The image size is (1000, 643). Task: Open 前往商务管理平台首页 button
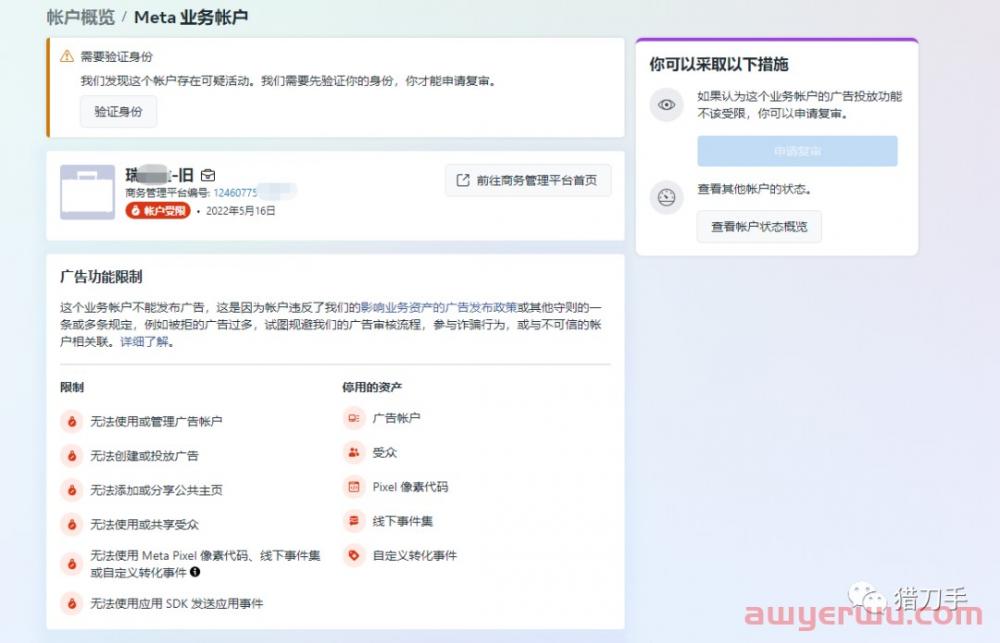(528, 181)
